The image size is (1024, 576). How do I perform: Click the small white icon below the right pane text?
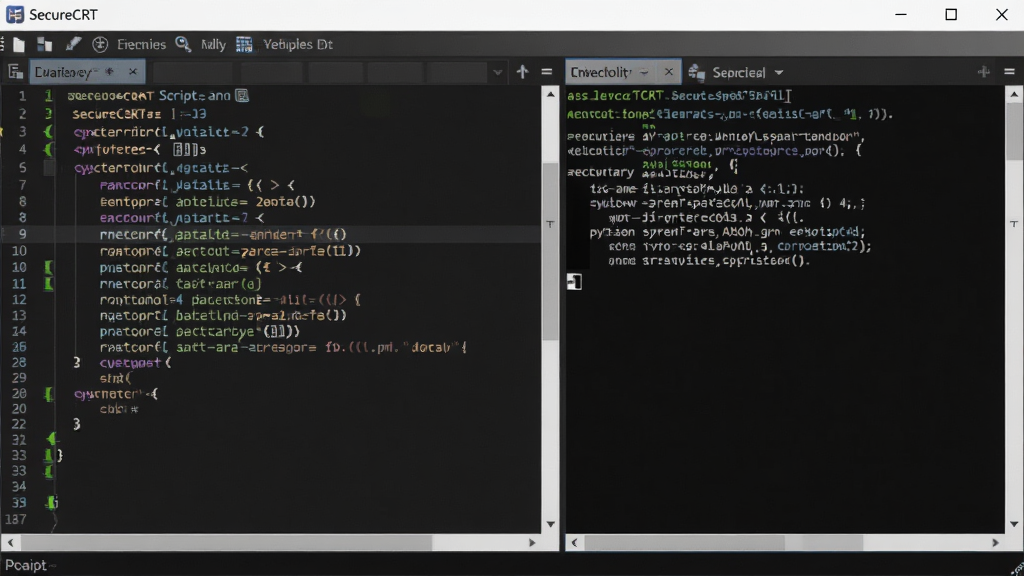tap(574, 281)
